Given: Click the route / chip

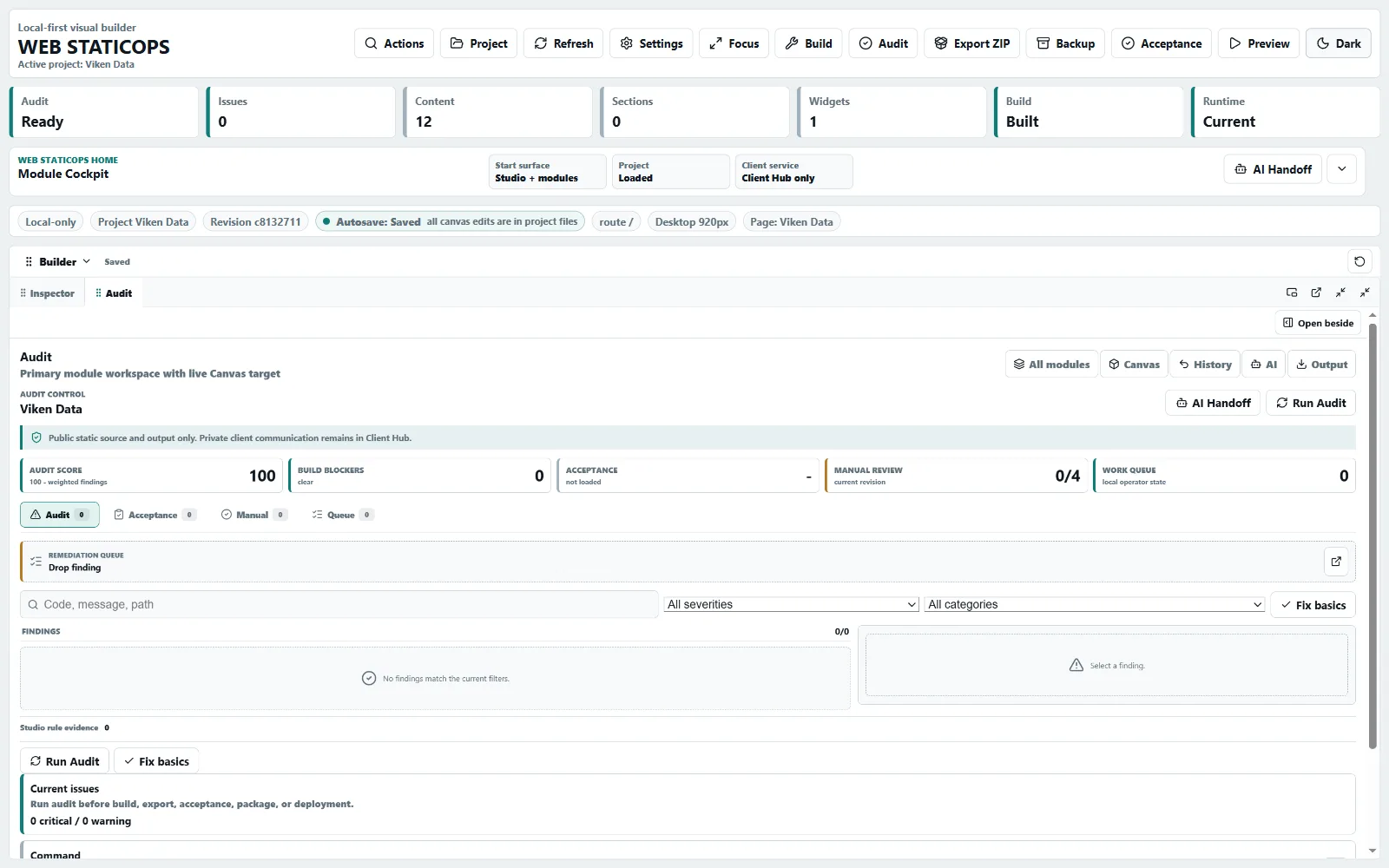Looking at the screenshot, I should (616, 221).
